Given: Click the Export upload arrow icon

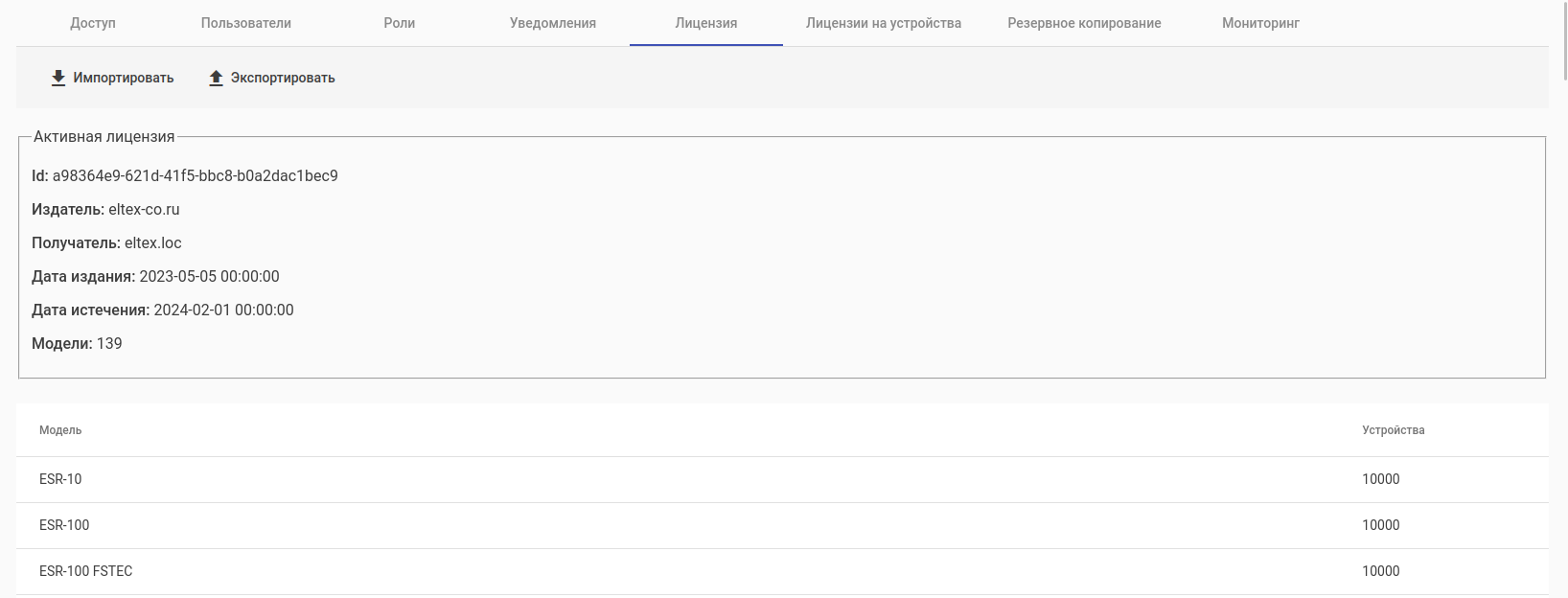Looking at the screenshot, I should pos(216,79).
